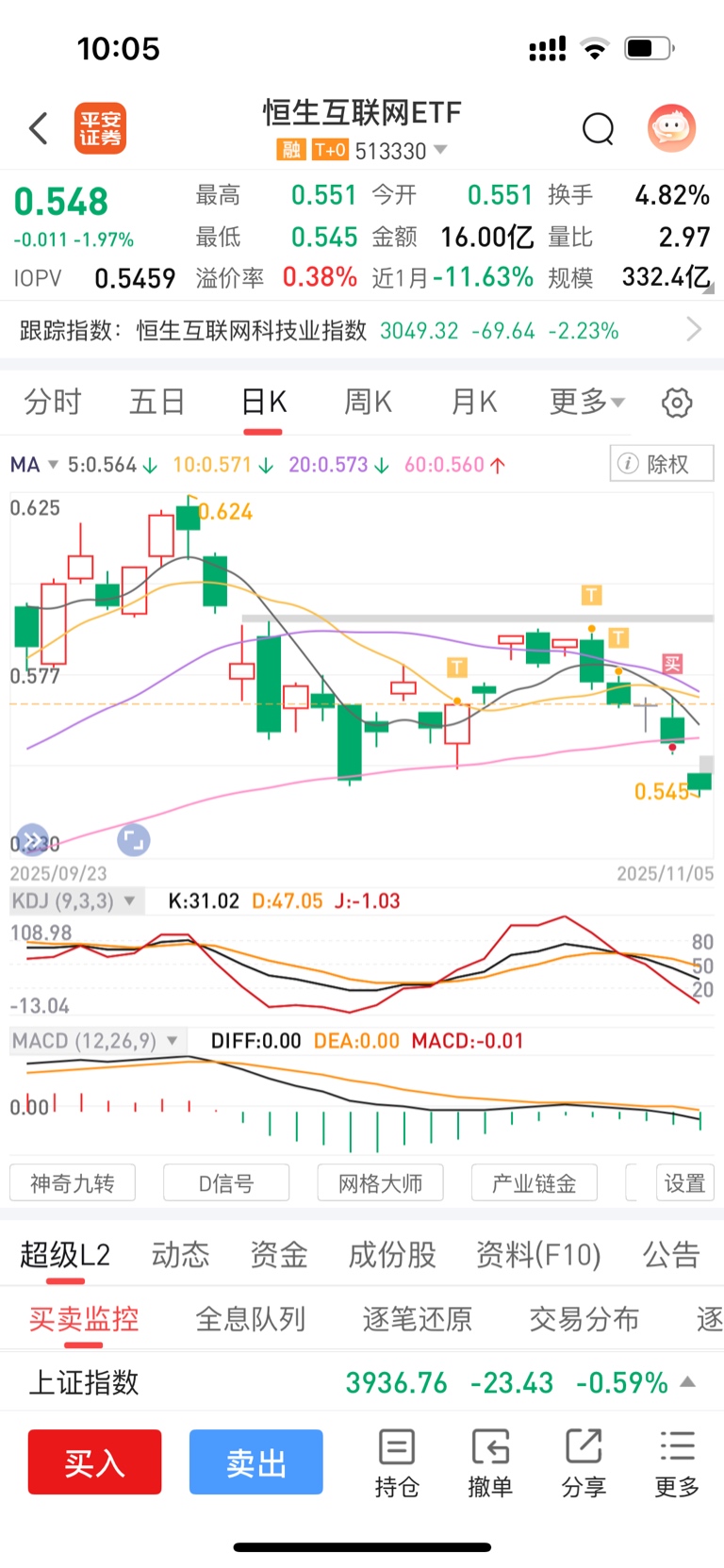Tap the 分享 share icon
724x1568 pixels.
pyautogui.click(x=584, y=1462)
